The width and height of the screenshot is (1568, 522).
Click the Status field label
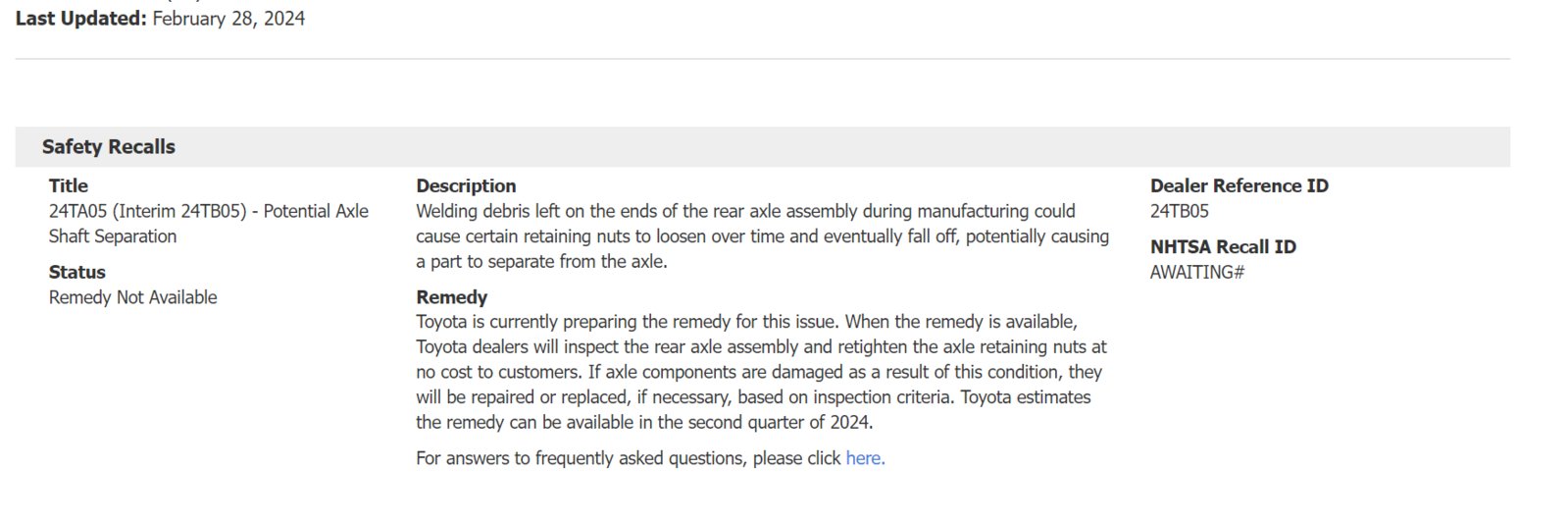[77, 272]
